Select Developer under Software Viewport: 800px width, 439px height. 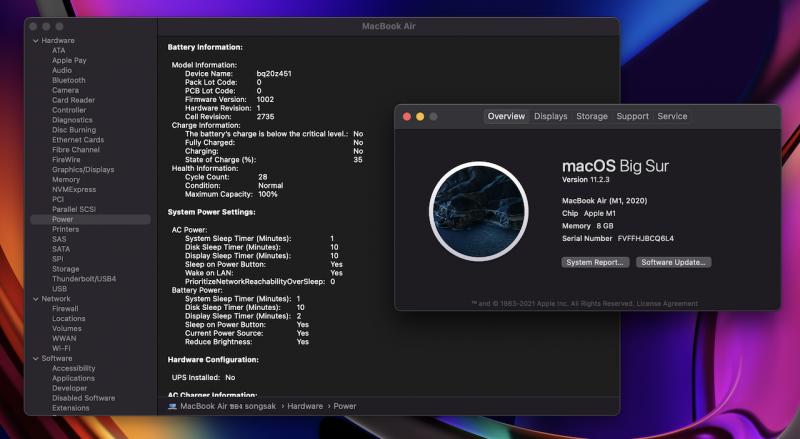click(x=69, y=388)
